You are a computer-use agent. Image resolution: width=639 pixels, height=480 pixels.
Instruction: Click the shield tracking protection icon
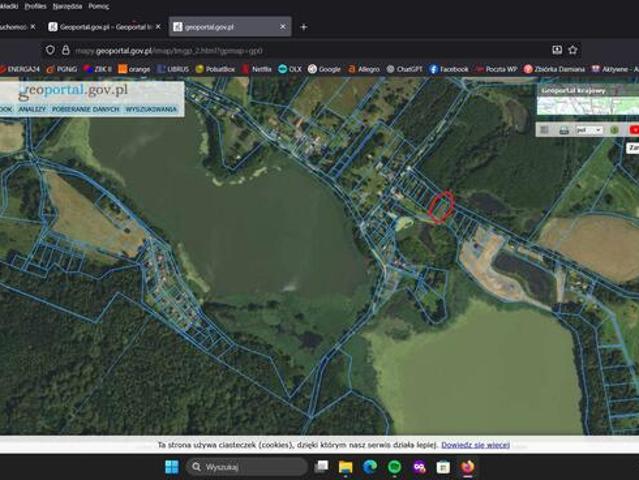coord(50,50)
